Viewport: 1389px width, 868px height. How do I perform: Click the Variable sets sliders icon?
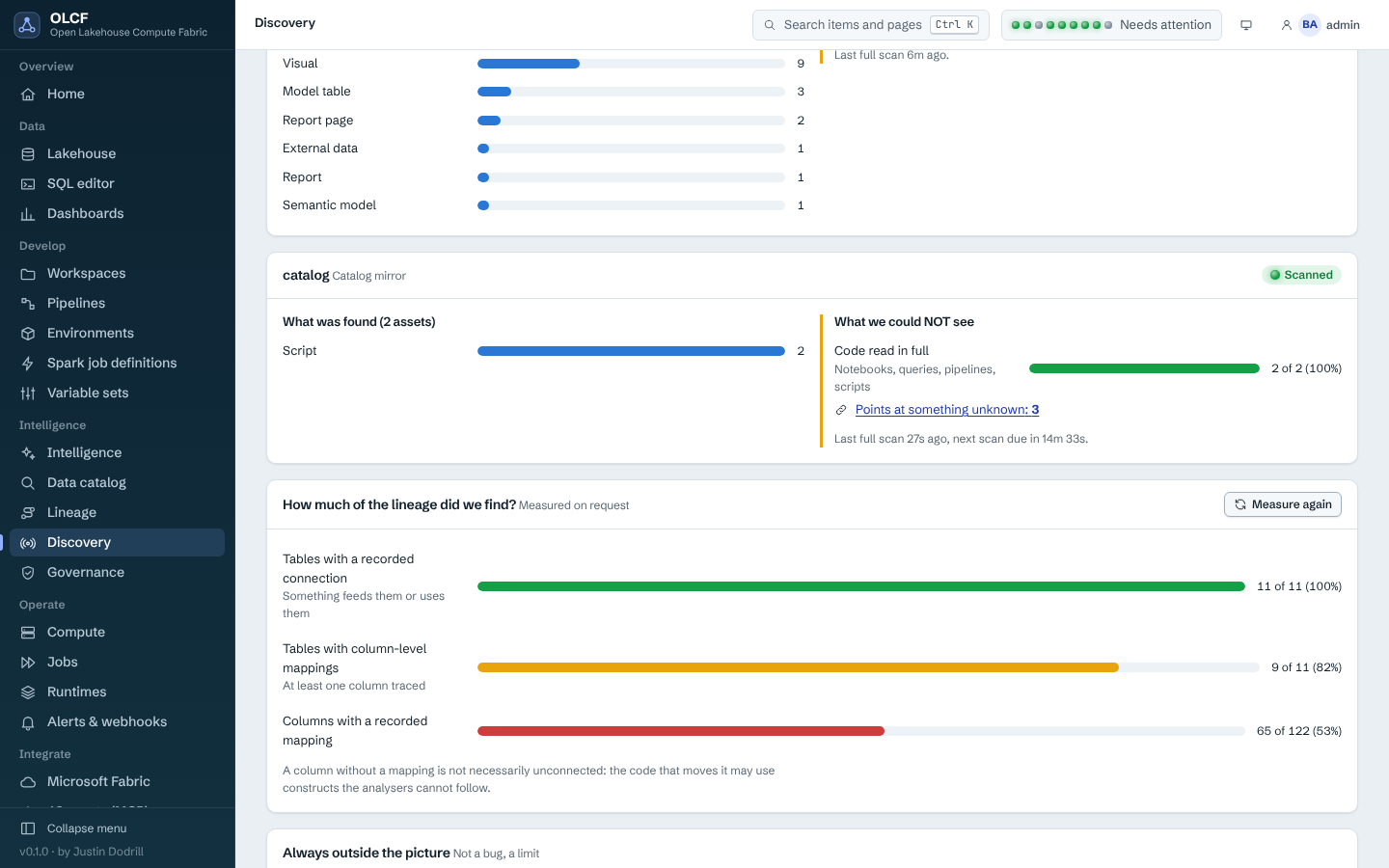click(x=28, y=393)
